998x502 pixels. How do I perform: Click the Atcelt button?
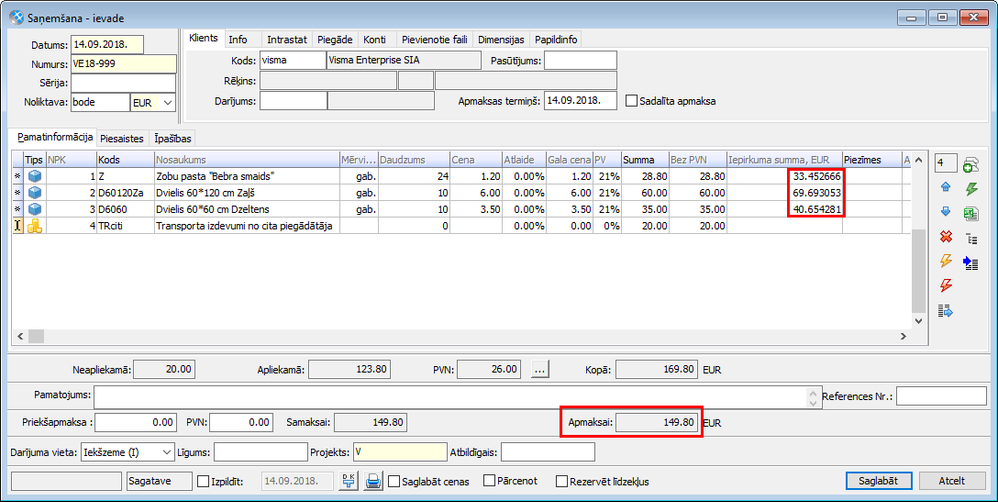point(952,481)
